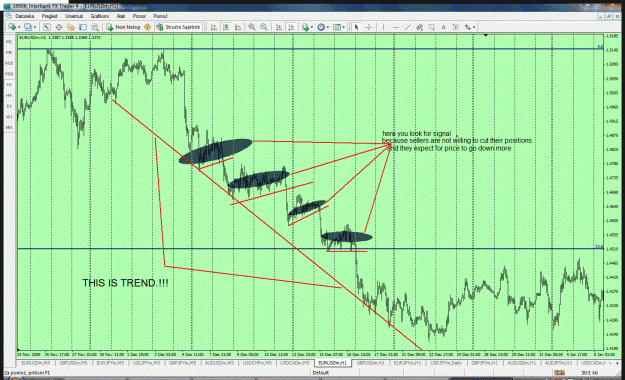Switch to the H4 timeframe button
This screenshot has width=625, height=380.
point(9,96)
